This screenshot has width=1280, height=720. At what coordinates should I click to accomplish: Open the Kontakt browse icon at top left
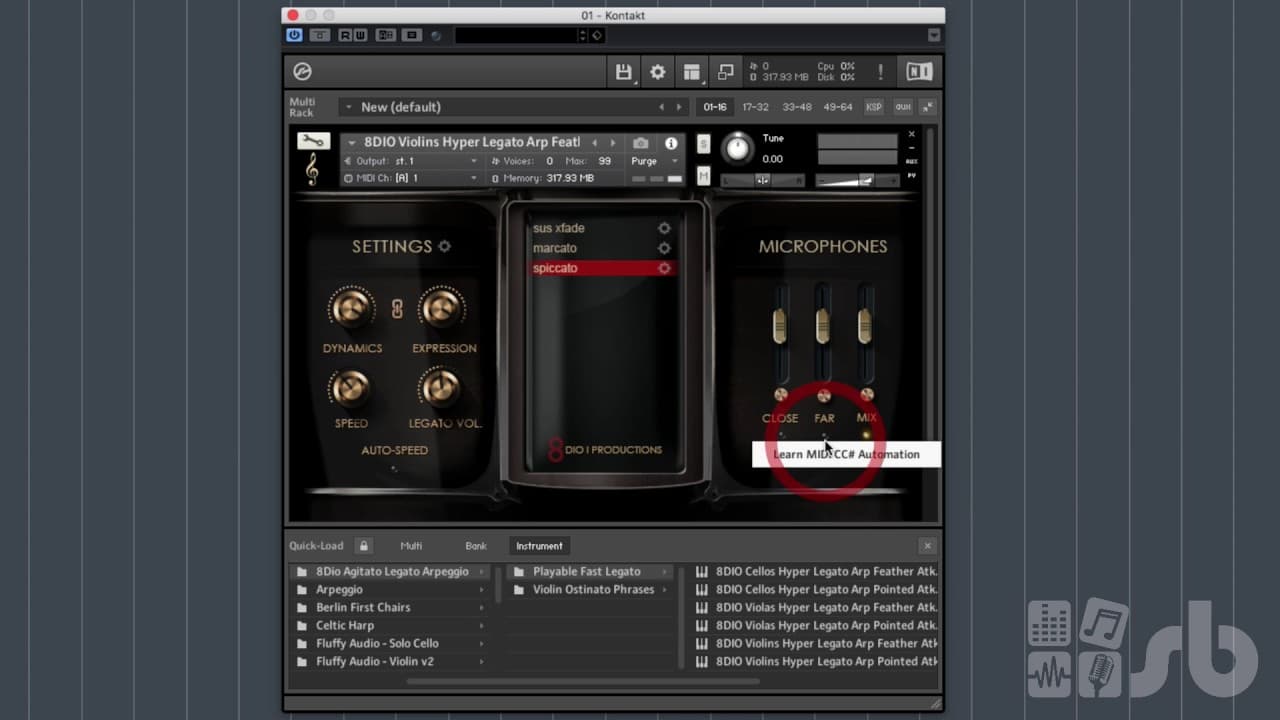coord(302,72)
